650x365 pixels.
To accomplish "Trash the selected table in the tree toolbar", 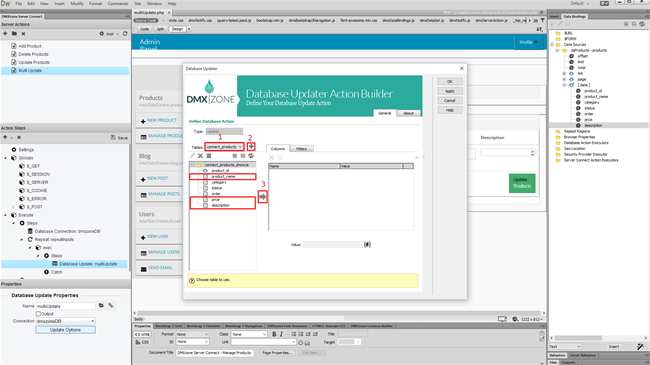I will pos(209,156).
